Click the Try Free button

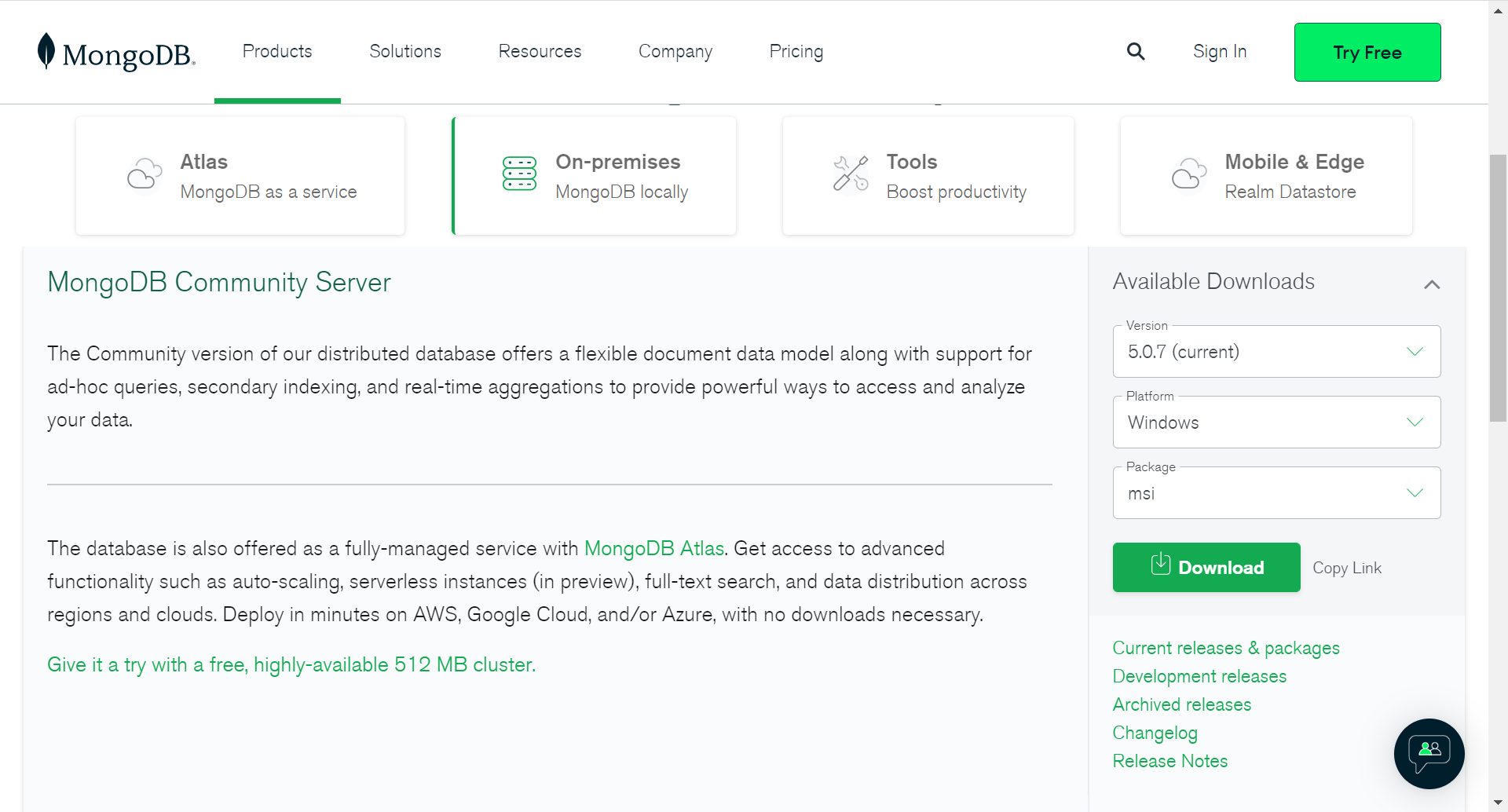coord(1367,52)
